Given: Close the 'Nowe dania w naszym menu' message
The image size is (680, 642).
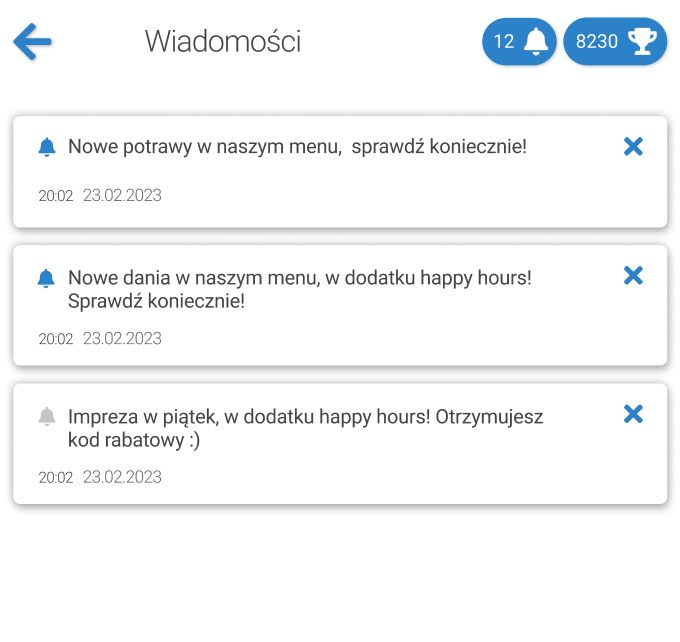Looking at the screenshot, I should (x=633, y=276).
